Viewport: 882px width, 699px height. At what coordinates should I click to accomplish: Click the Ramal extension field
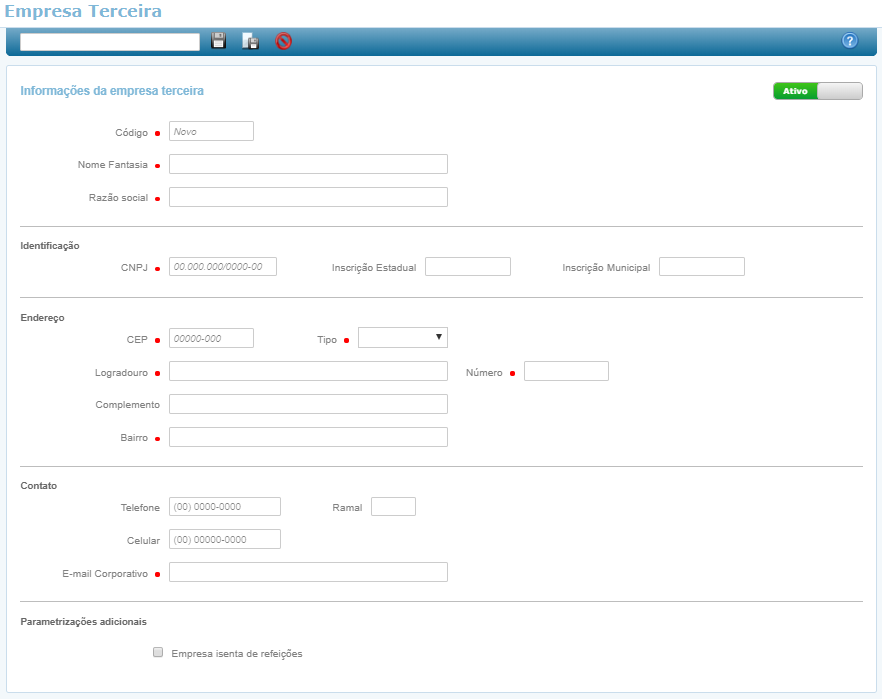pyautogui.click(x=393, y=507)
